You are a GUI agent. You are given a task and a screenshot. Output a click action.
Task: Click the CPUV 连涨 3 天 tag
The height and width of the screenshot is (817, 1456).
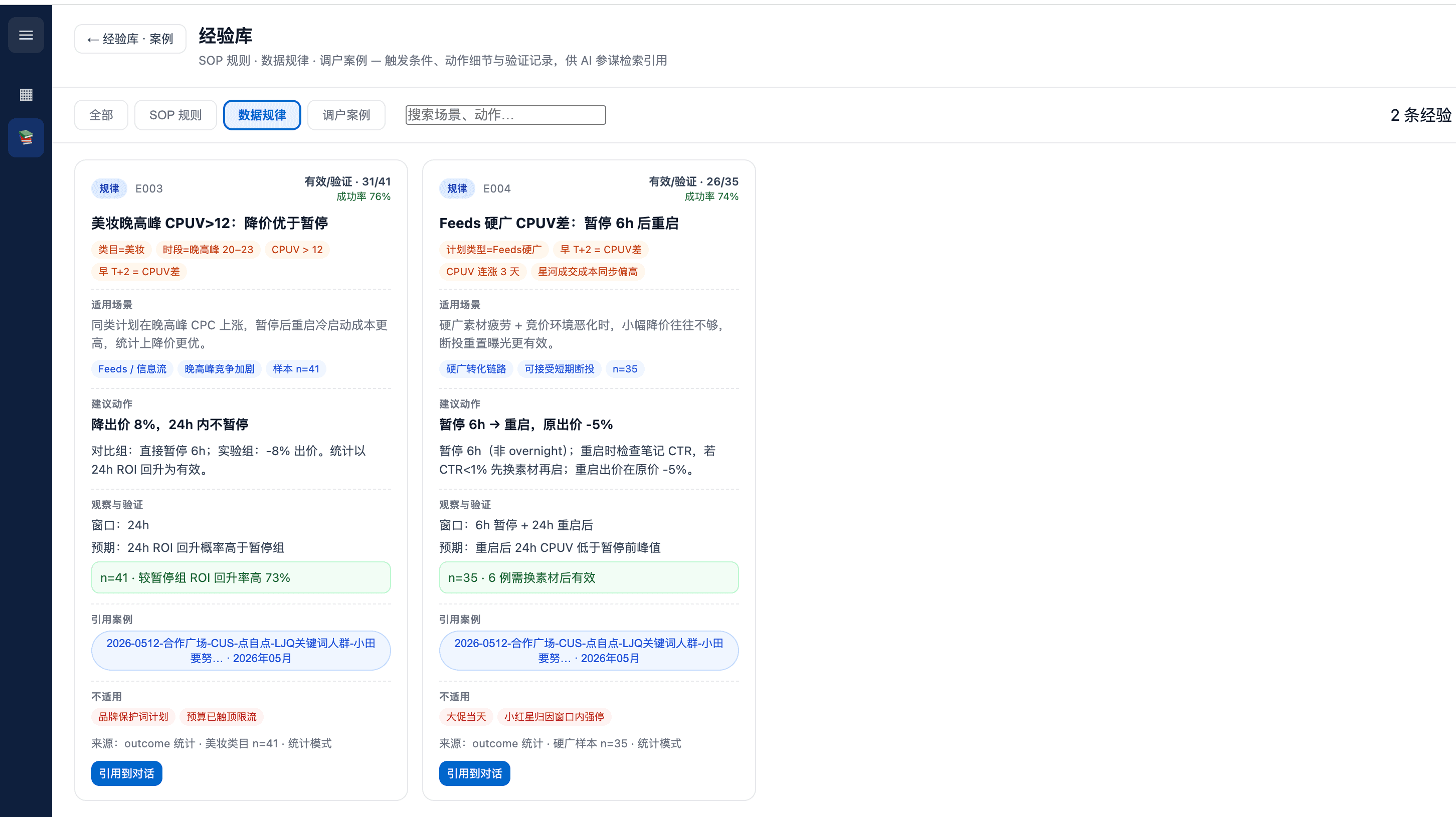(483, 272)
